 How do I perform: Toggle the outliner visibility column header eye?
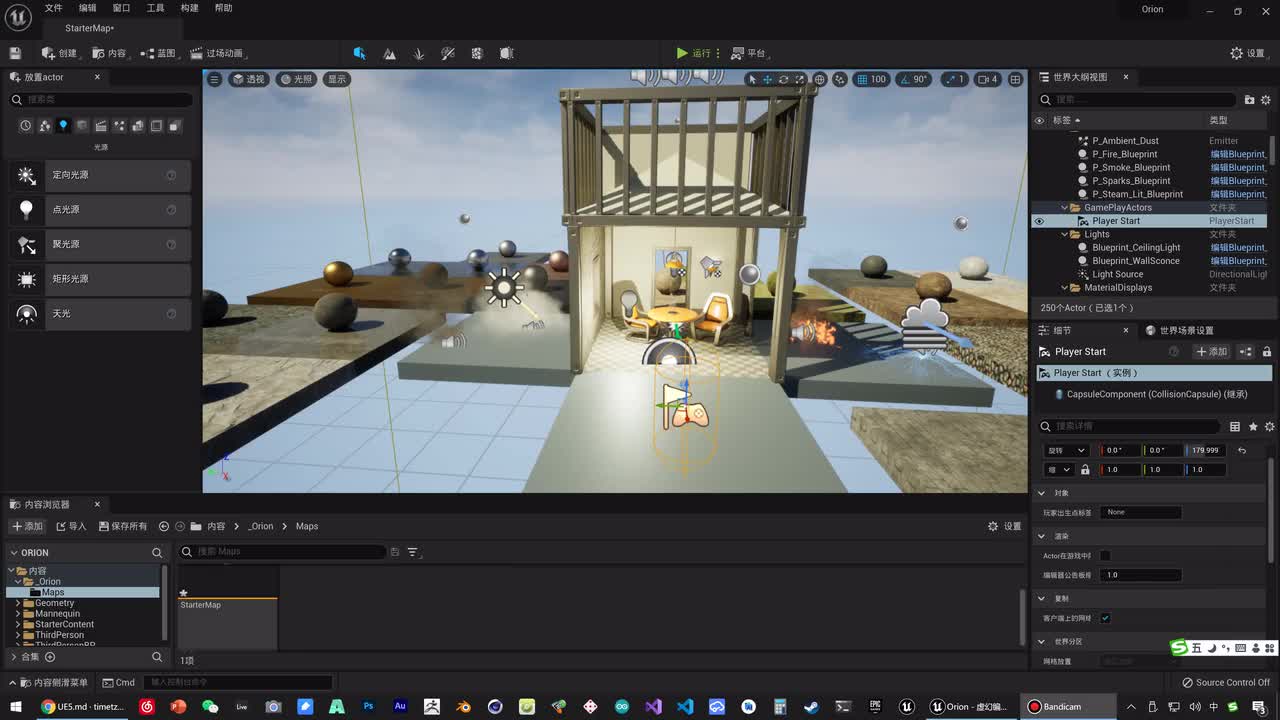click(1039, 121)
